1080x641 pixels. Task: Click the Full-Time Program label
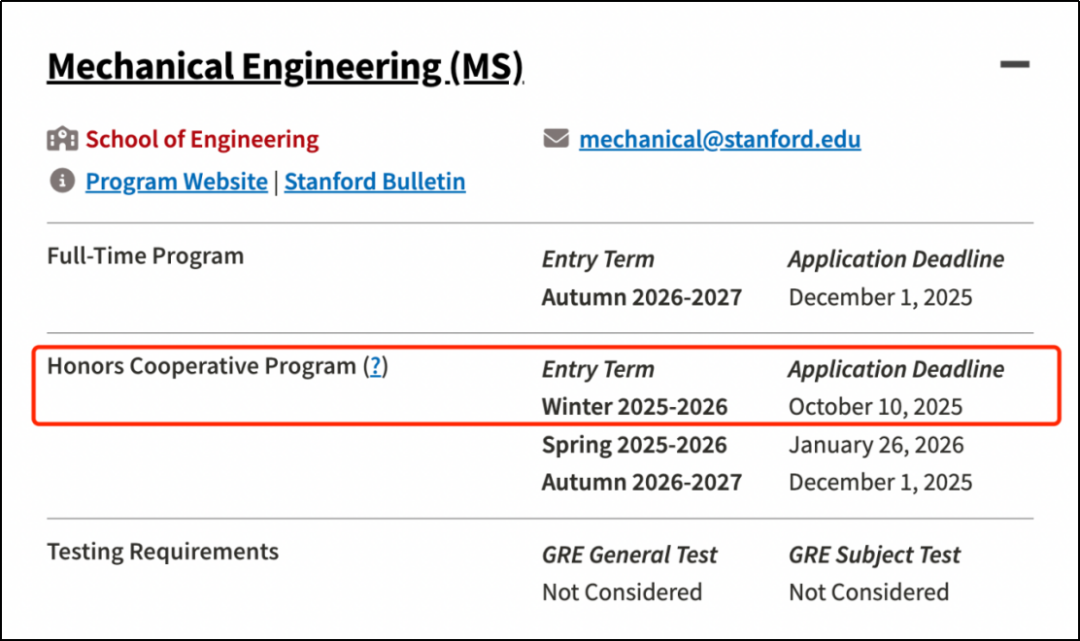(x=145, y=256)
